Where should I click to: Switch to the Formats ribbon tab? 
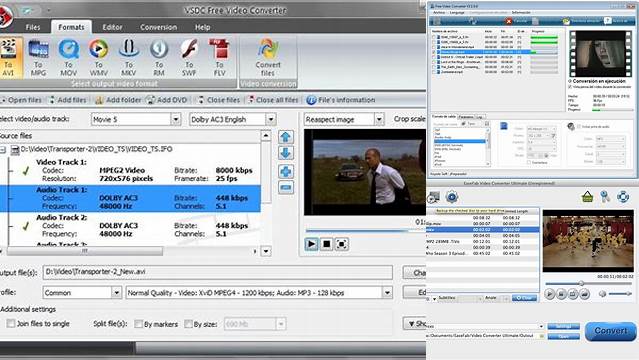click(x=71, y=27)
